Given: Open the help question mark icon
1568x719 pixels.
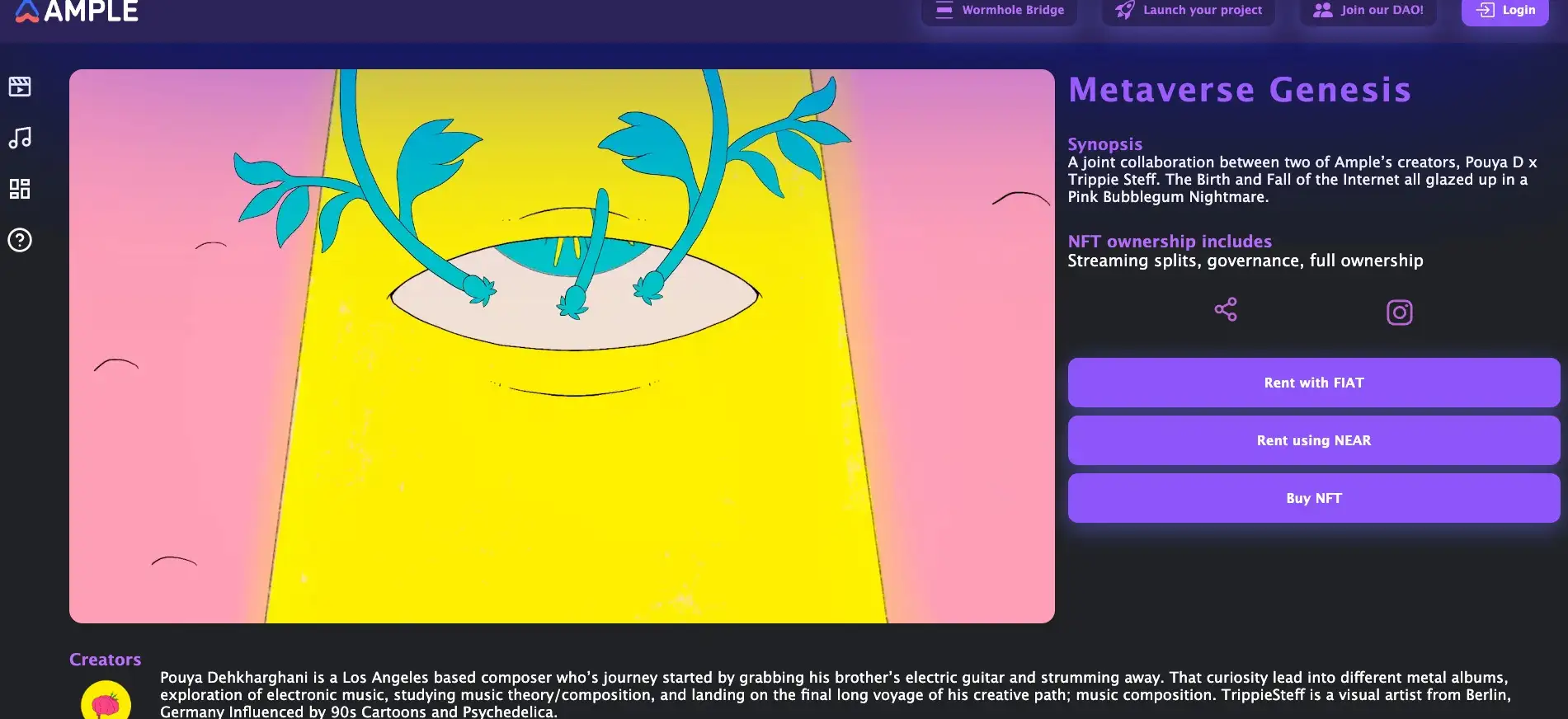Looking at the screenshot, I should (x=20, y=240).
